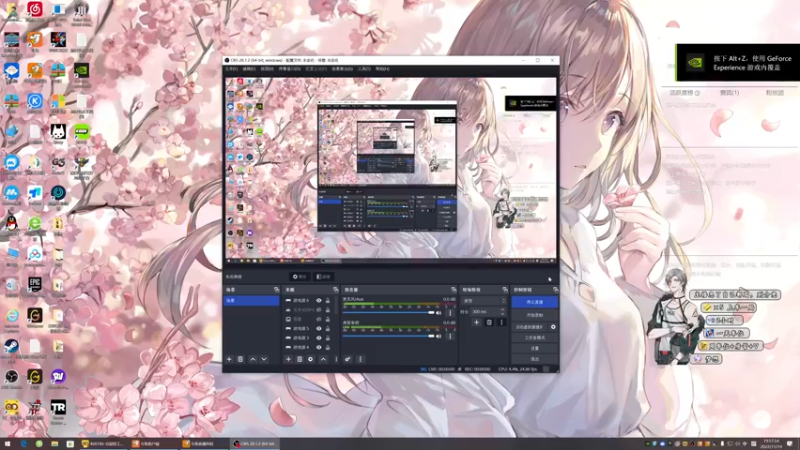Viewport: 800px width, 450px height.
Task: Click the 退出 exit button
Action: click(535, 359)
